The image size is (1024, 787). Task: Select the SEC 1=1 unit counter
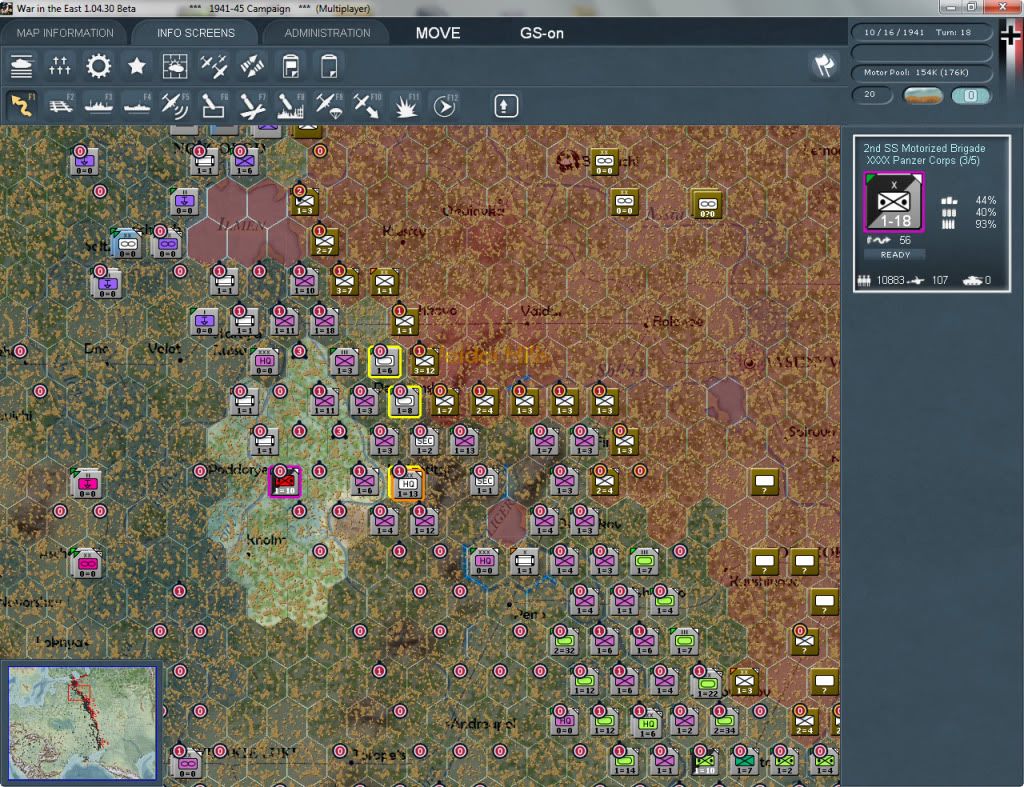484,482
